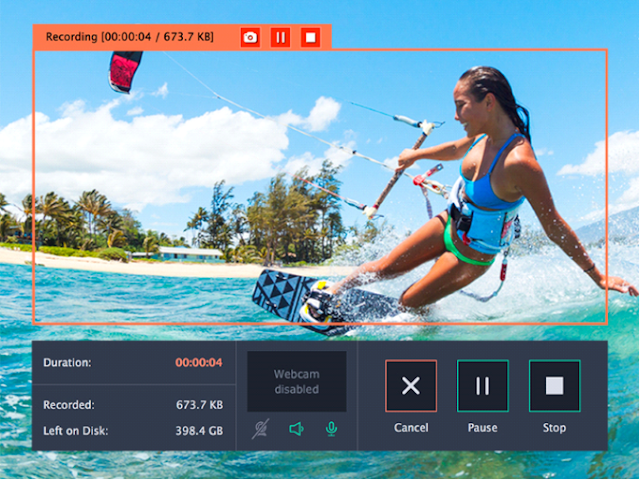Click the 'Duration:' label
Image resolution: width=640 pixels, height=480 pixels.
tap(67, 362)
